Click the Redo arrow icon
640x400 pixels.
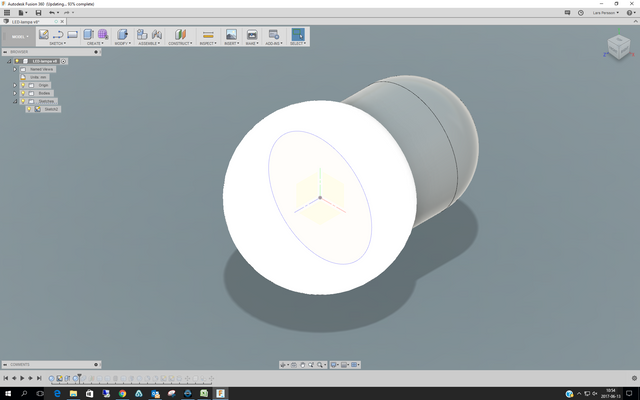pos(67,13)
